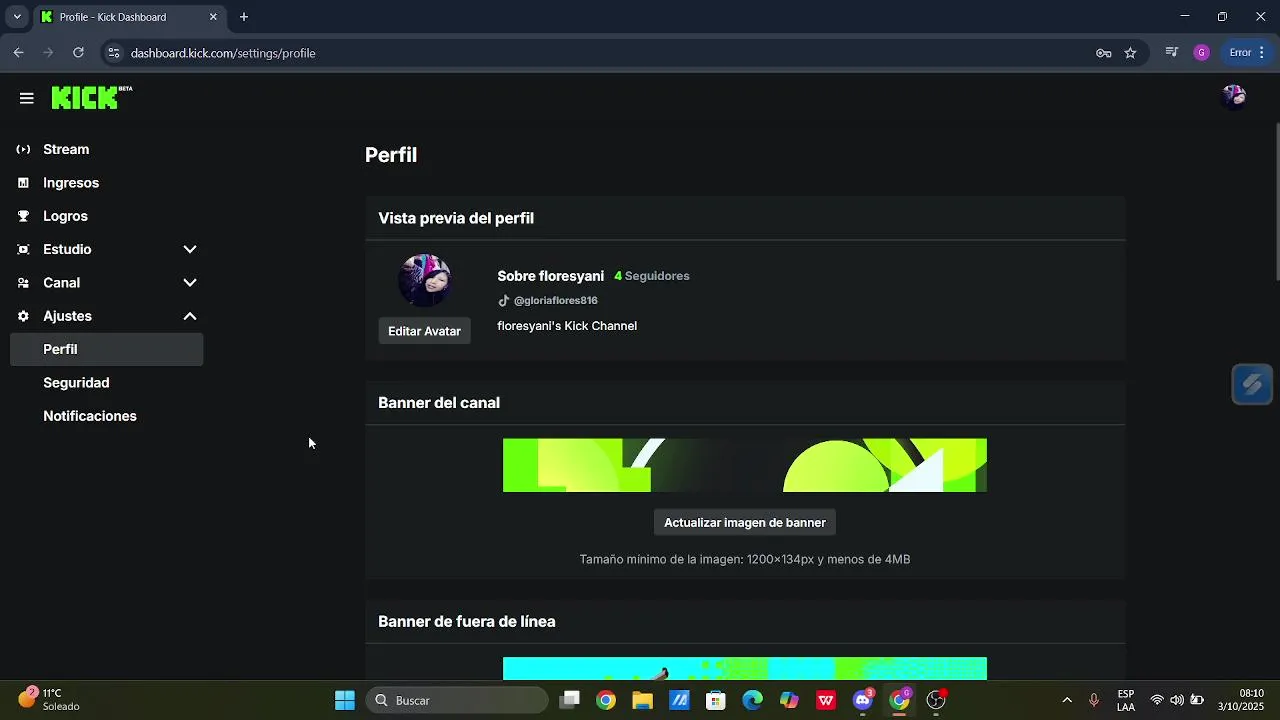Viewport: 1280px width, 720px height.
Task: Reload the page
Action: coord(78,53)
